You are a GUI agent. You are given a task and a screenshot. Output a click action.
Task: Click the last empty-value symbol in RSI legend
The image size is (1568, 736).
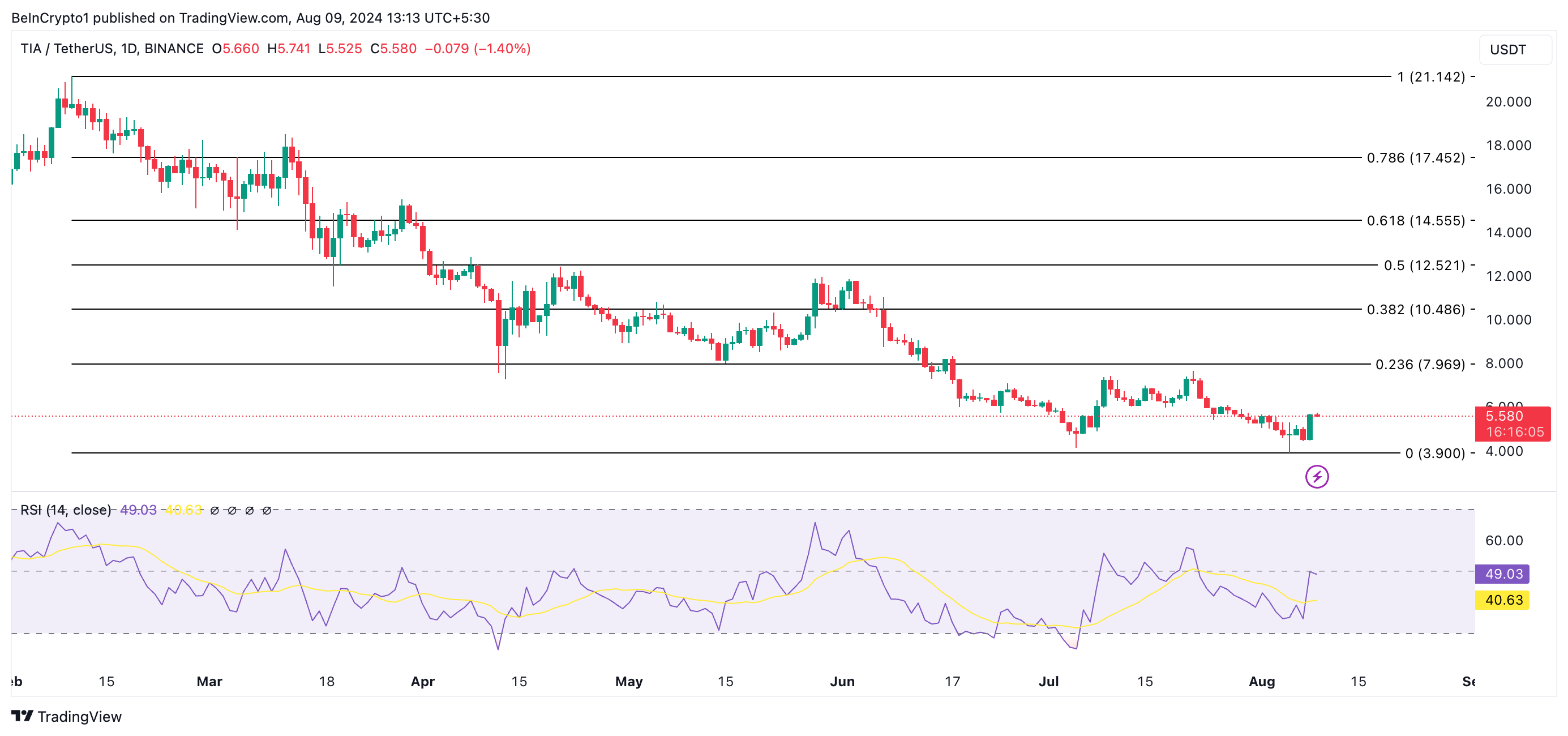click(x=267, y=510)
